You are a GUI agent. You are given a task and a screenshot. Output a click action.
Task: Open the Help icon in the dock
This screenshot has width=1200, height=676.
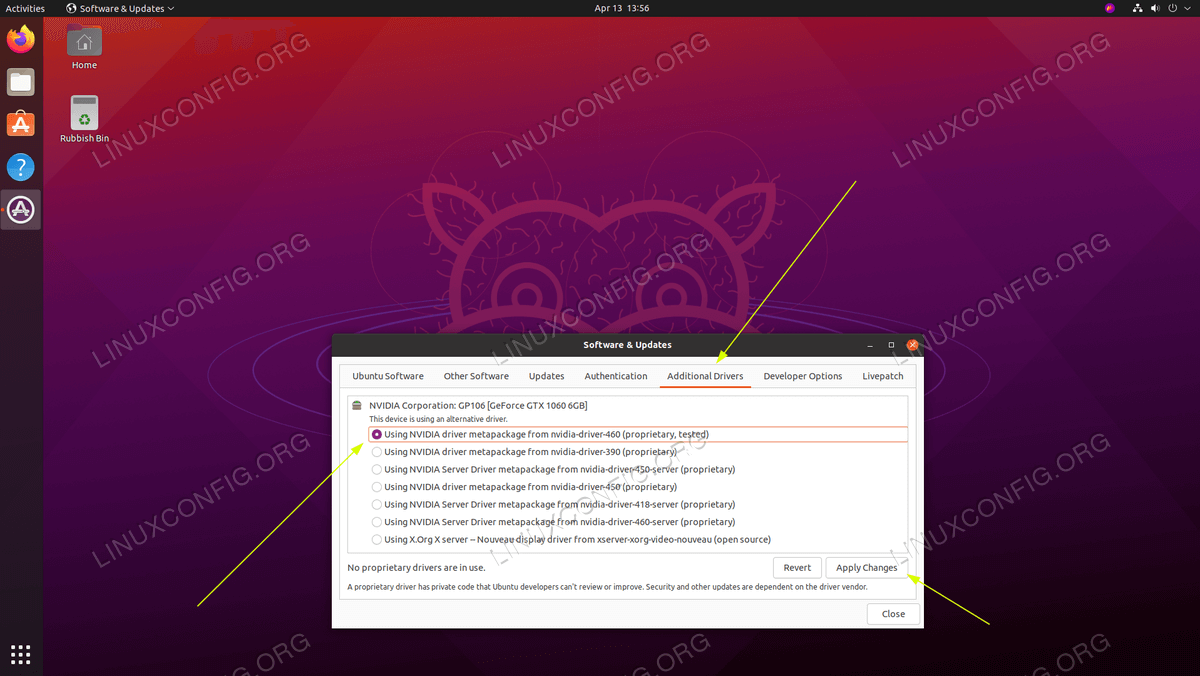[20, 167]
